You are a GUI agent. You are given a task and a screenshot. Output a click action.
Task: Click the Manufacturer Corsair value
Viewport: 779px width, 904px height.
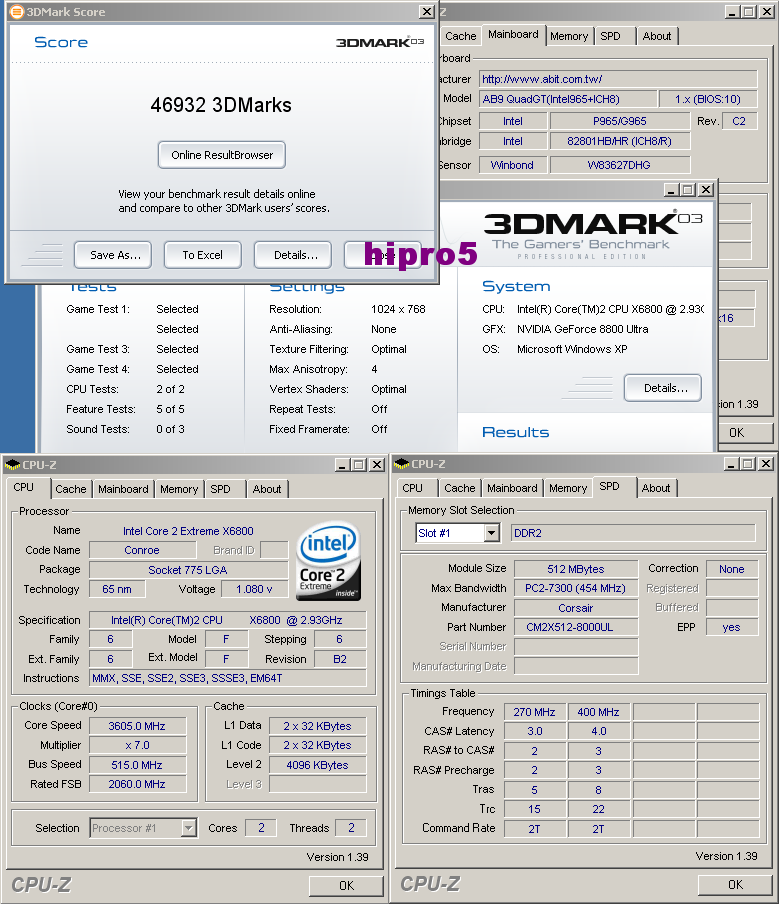click(576, 608)
